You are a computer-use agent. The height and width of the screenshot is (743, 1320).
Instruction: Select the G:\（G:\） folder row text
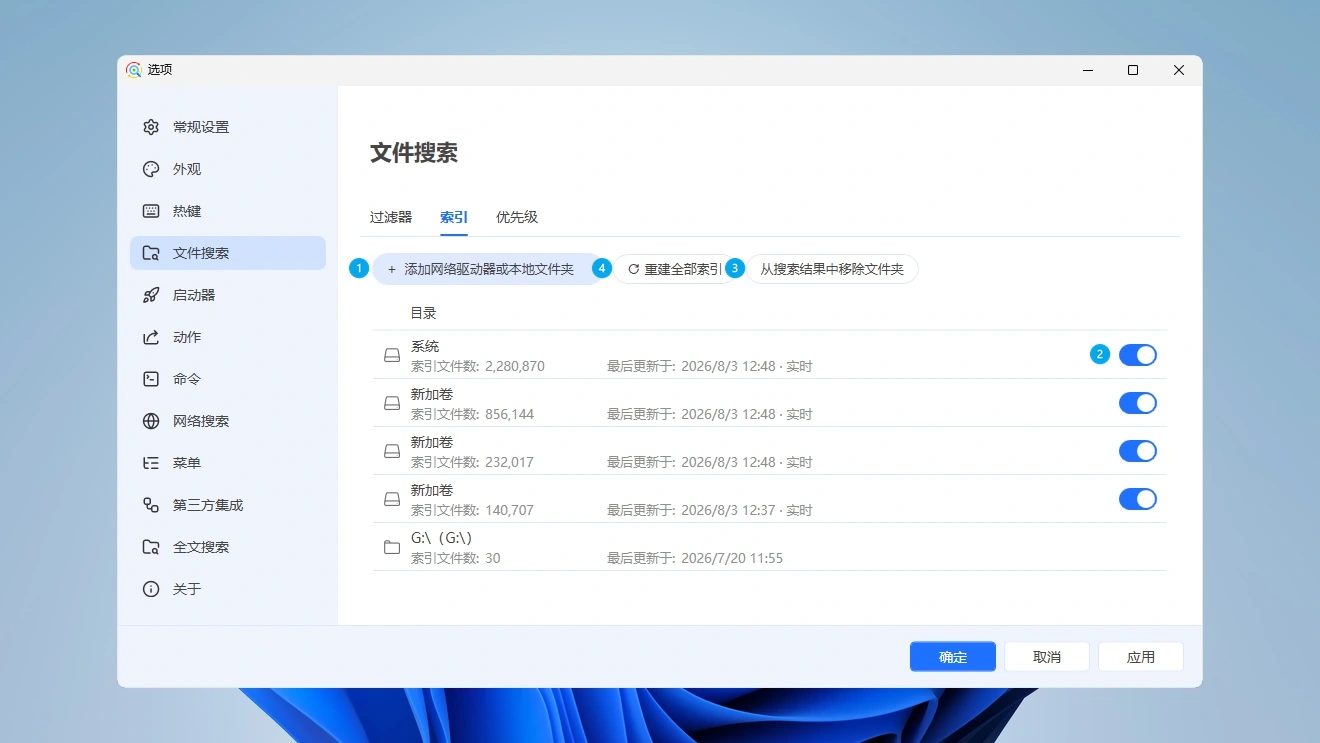tap(442, 538)
